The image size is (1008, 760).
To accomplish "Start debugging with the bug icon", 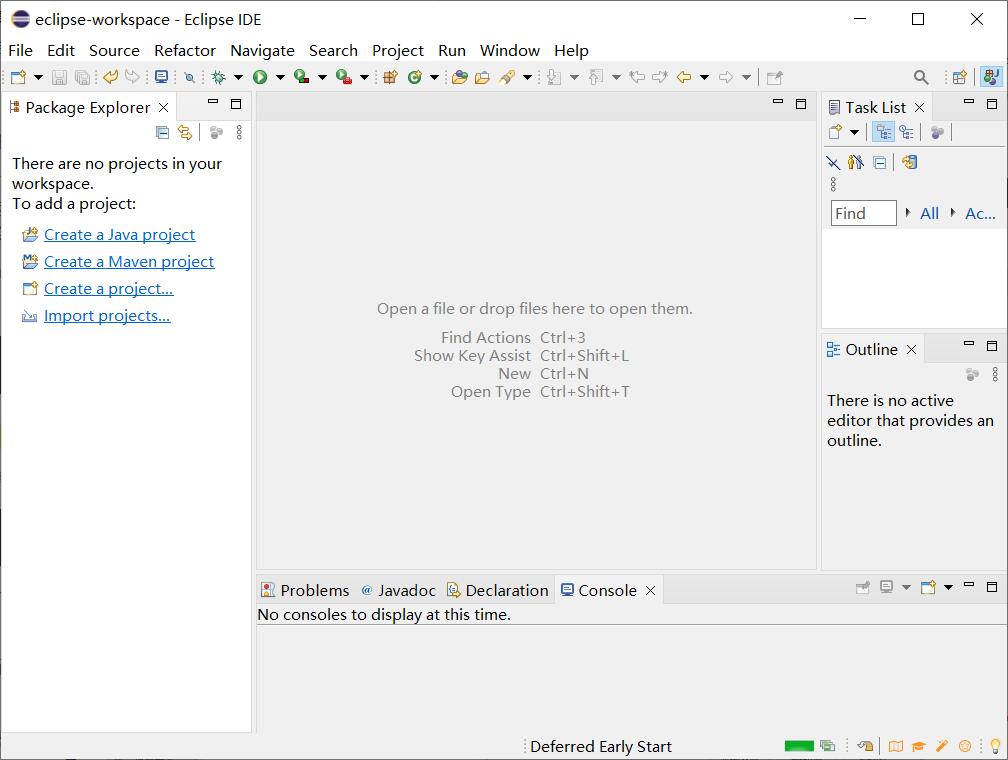I will 219,78.
